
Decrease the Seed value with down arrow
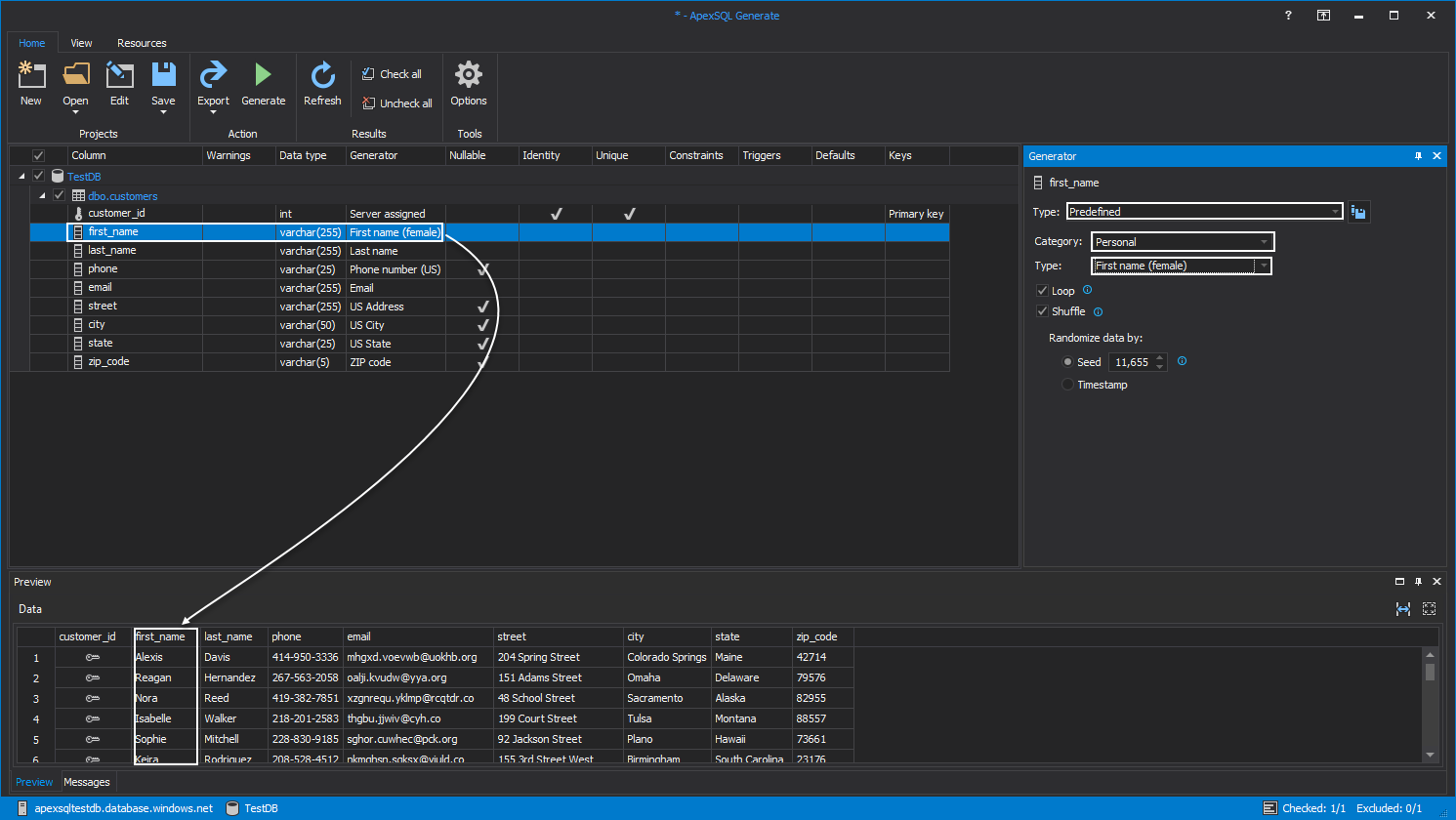(x=1160, y=366)
